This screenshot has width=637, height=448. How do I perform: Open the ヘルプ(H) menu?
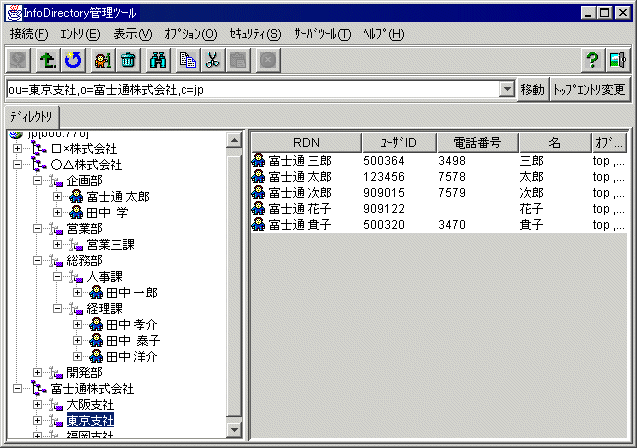click(384, 34)
